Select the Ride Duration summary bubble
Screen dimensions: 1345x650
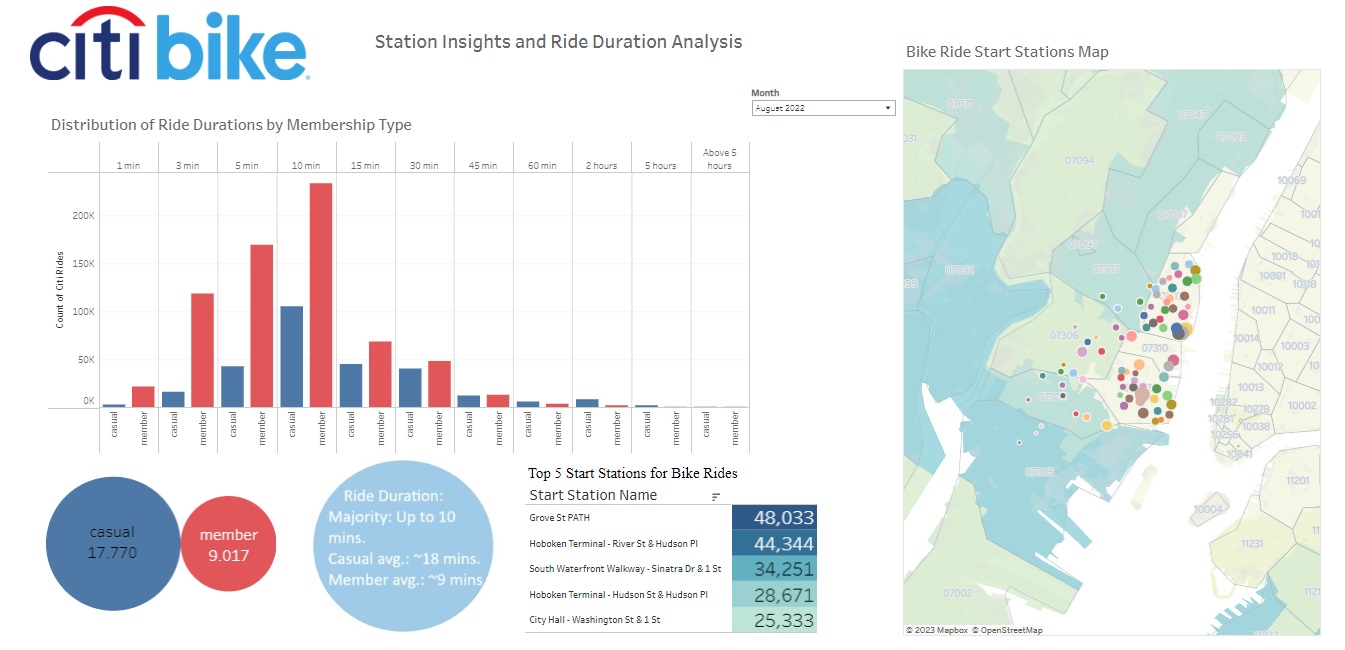click(405, 545)
